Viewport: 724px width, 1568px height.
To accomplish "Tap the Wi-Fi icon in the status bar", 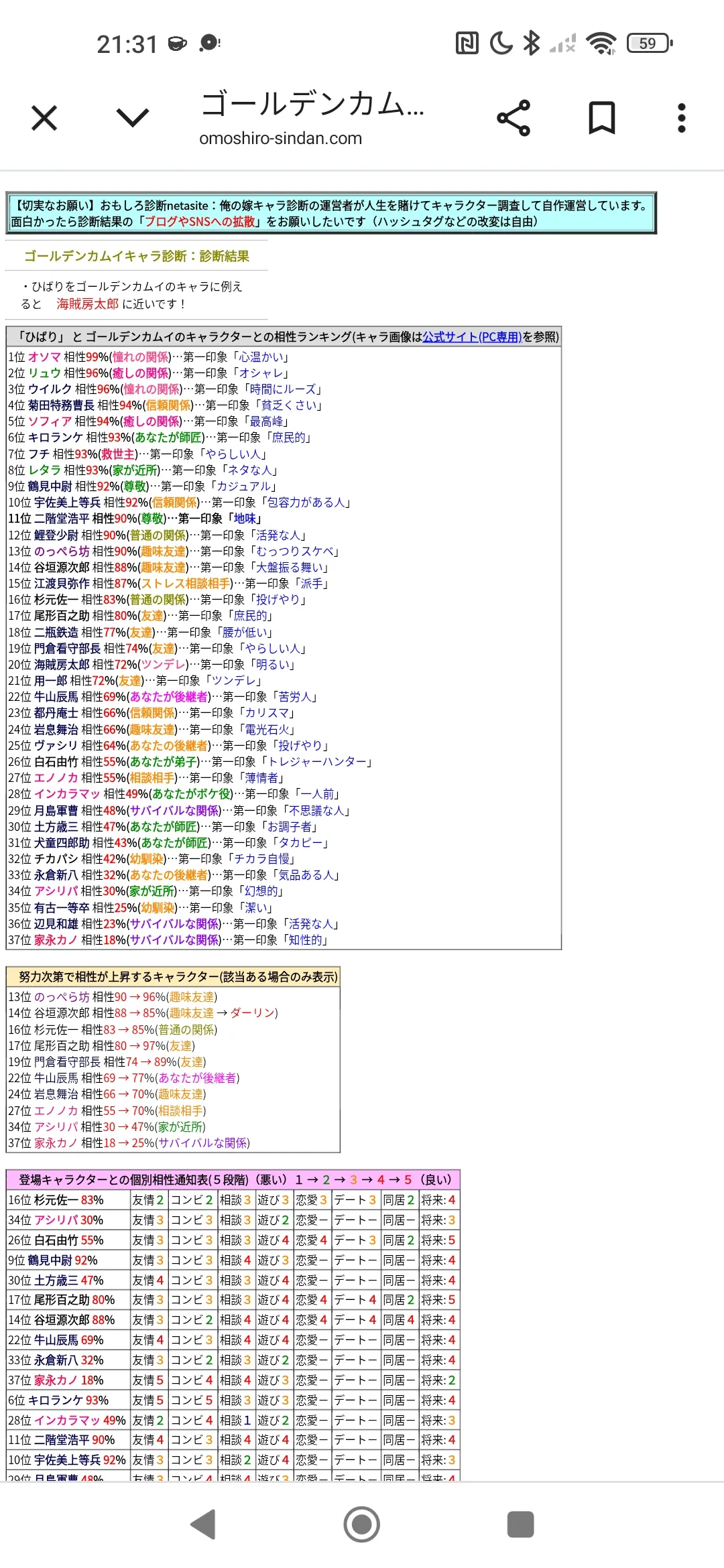I will tap(601, 44).
